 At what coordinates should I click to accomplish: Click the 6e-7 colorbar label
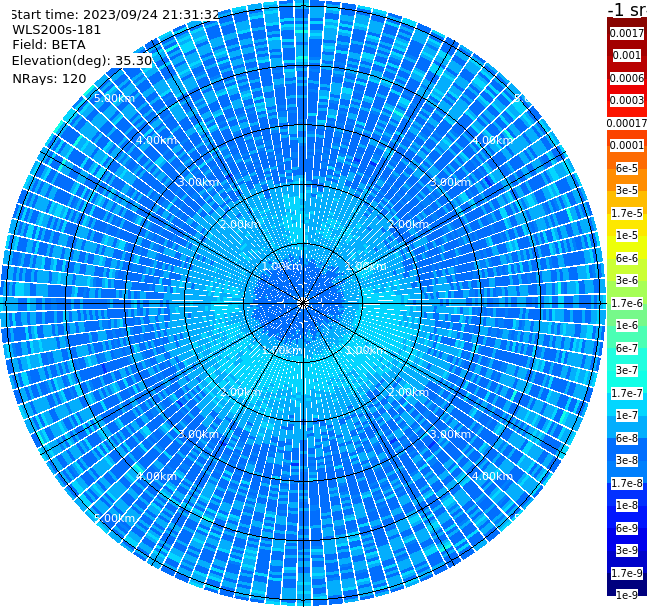point(627,348)
